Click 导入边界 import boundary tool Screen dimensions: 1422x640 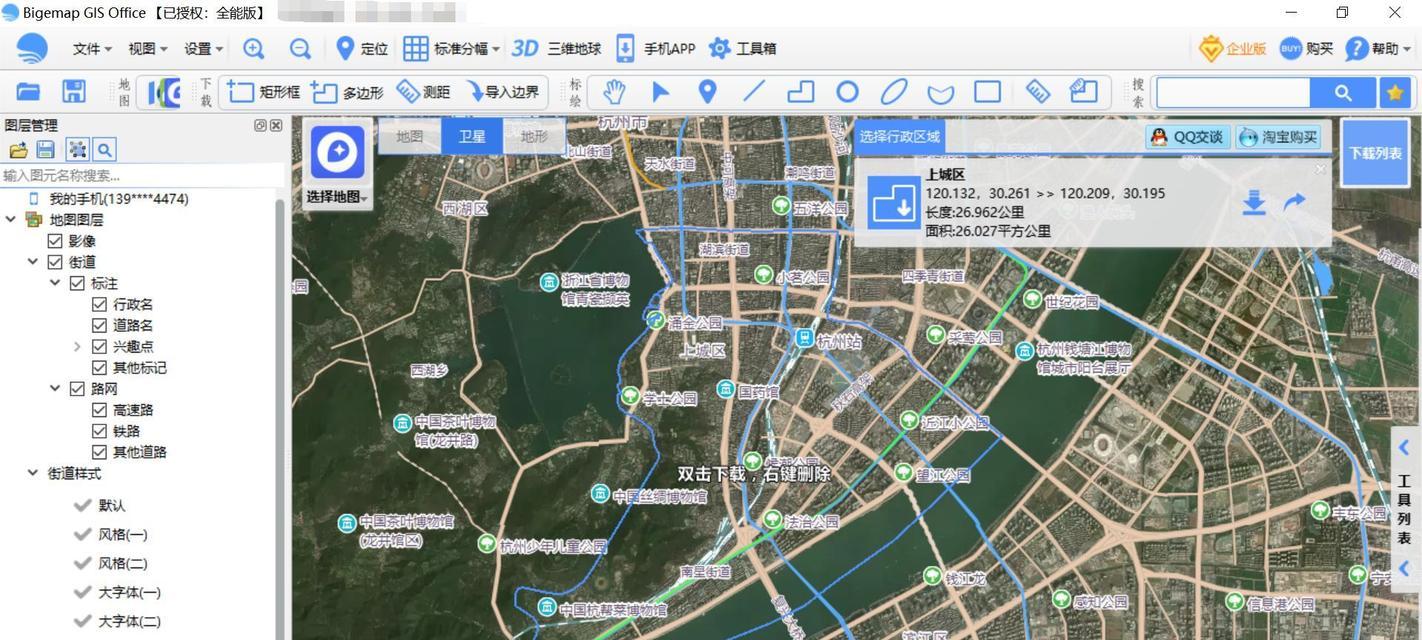point(502,92)
